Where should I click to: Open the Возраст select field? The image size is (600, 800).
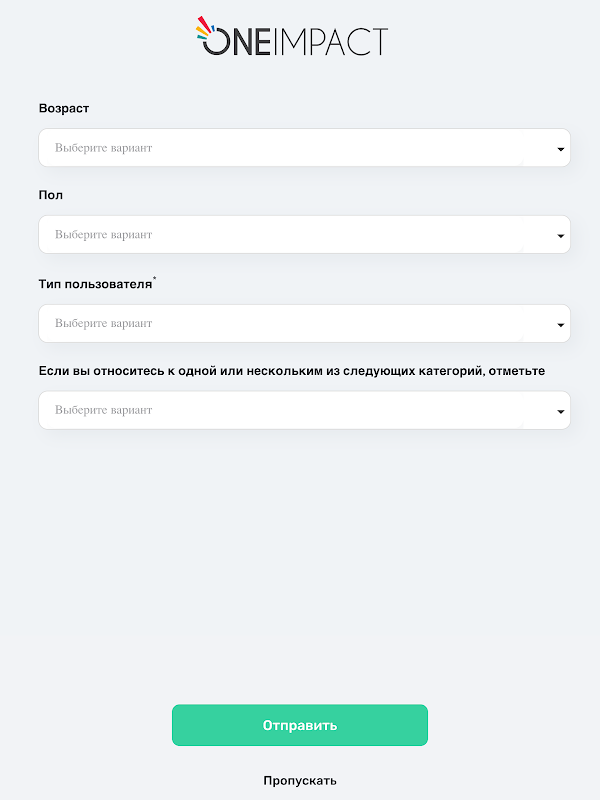point(305,147)
